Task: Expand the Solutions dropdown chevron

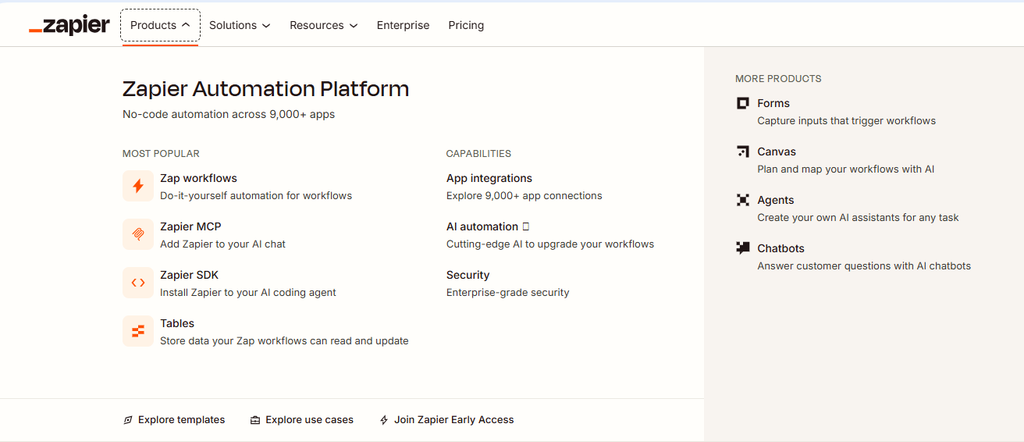Action: (266, 25)
